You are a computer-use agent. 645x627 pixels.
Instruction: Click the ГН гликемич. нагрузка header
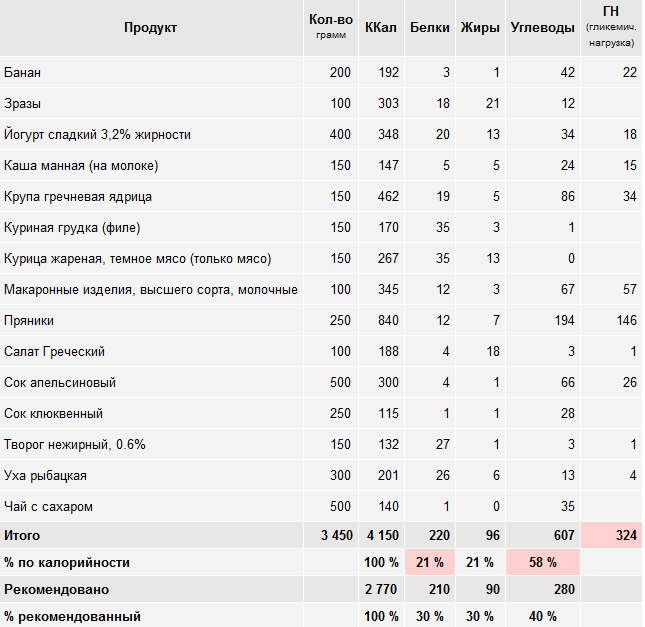click(611, 28)
